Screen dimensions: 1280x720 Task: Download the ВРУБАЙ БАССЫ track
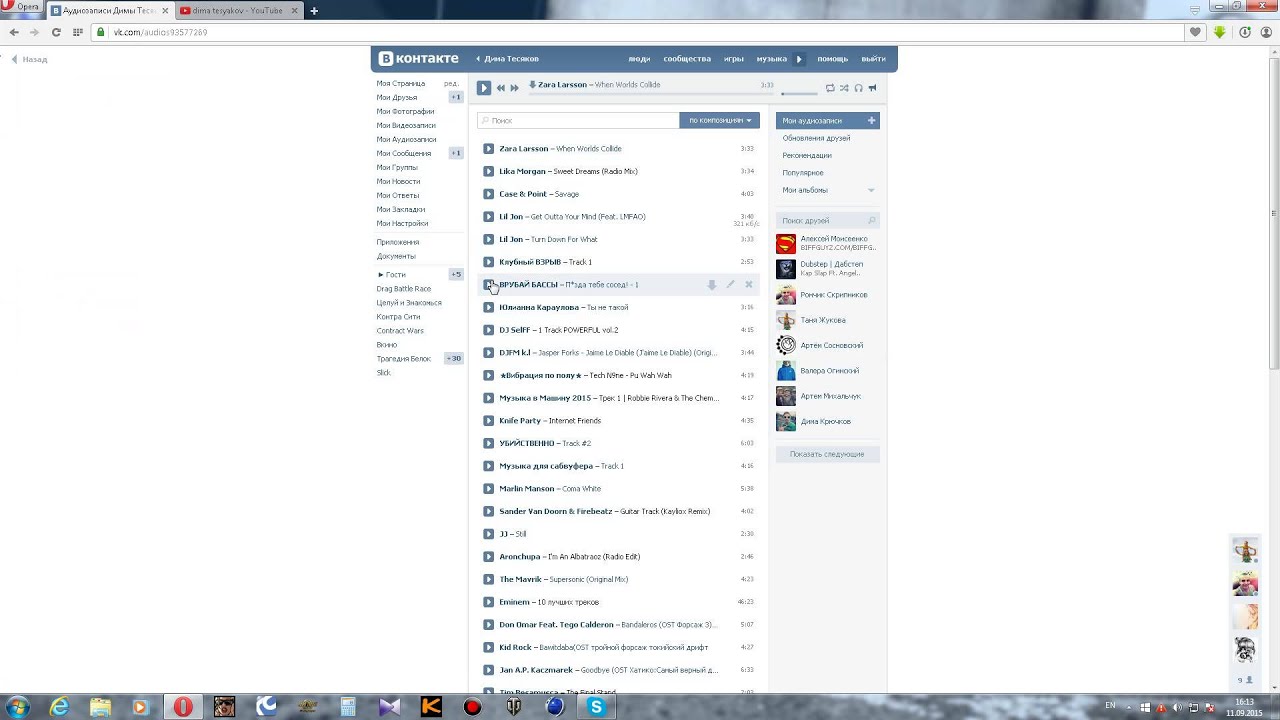point(712,285)
